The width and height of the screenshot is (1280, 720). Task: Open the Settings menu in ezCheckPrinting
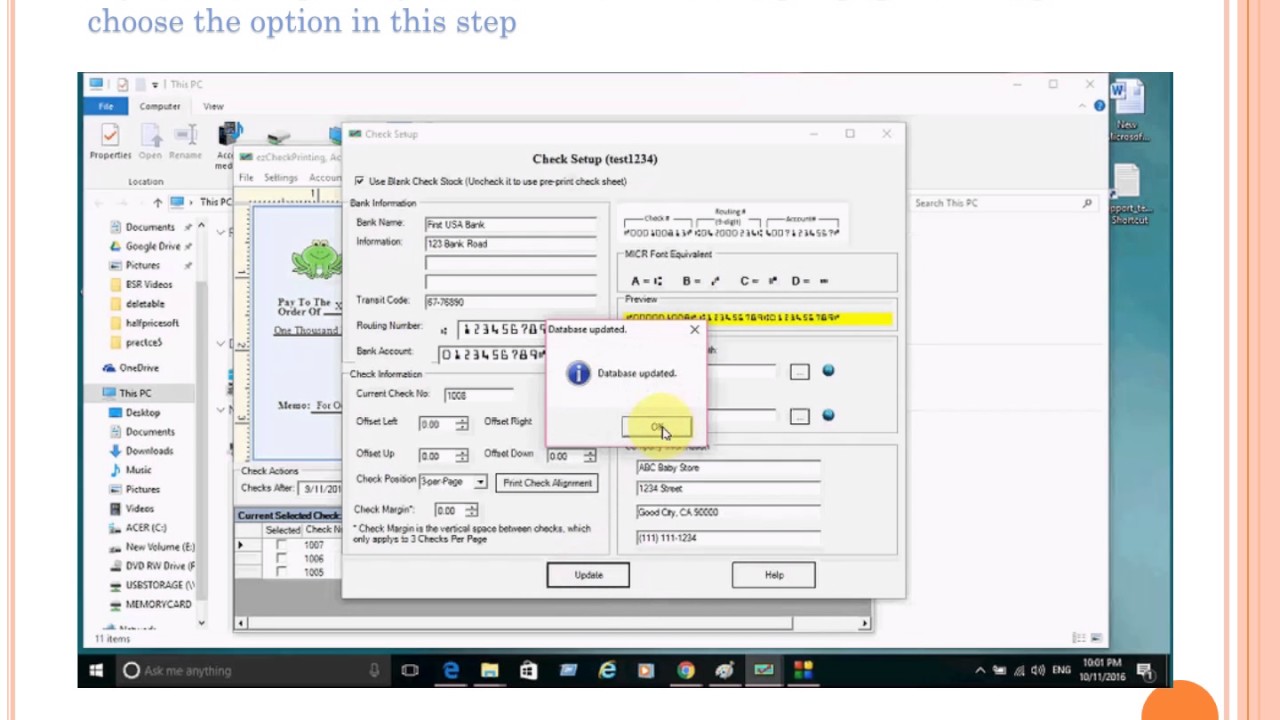(280, 178)
